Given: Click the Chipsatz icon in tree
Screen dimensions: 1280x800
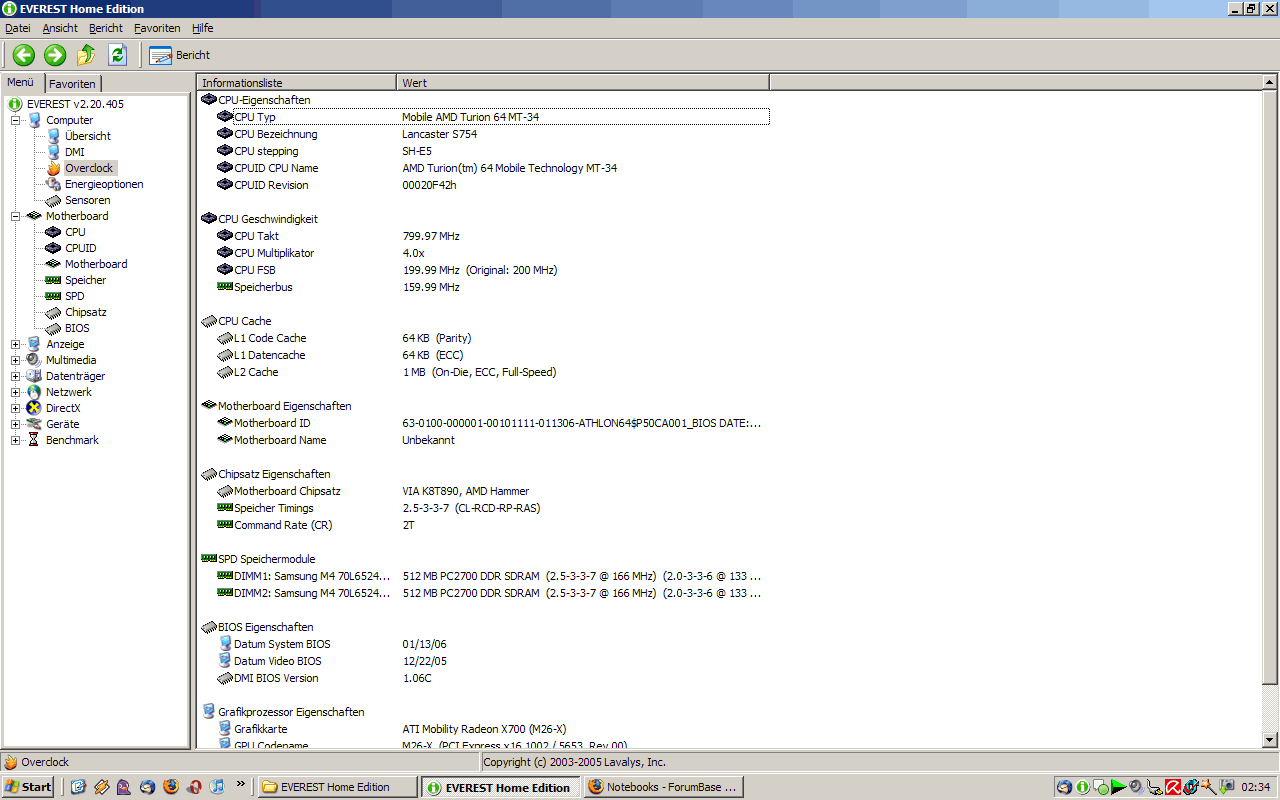Looking at the screenshot, I should (x=54, y=312).
